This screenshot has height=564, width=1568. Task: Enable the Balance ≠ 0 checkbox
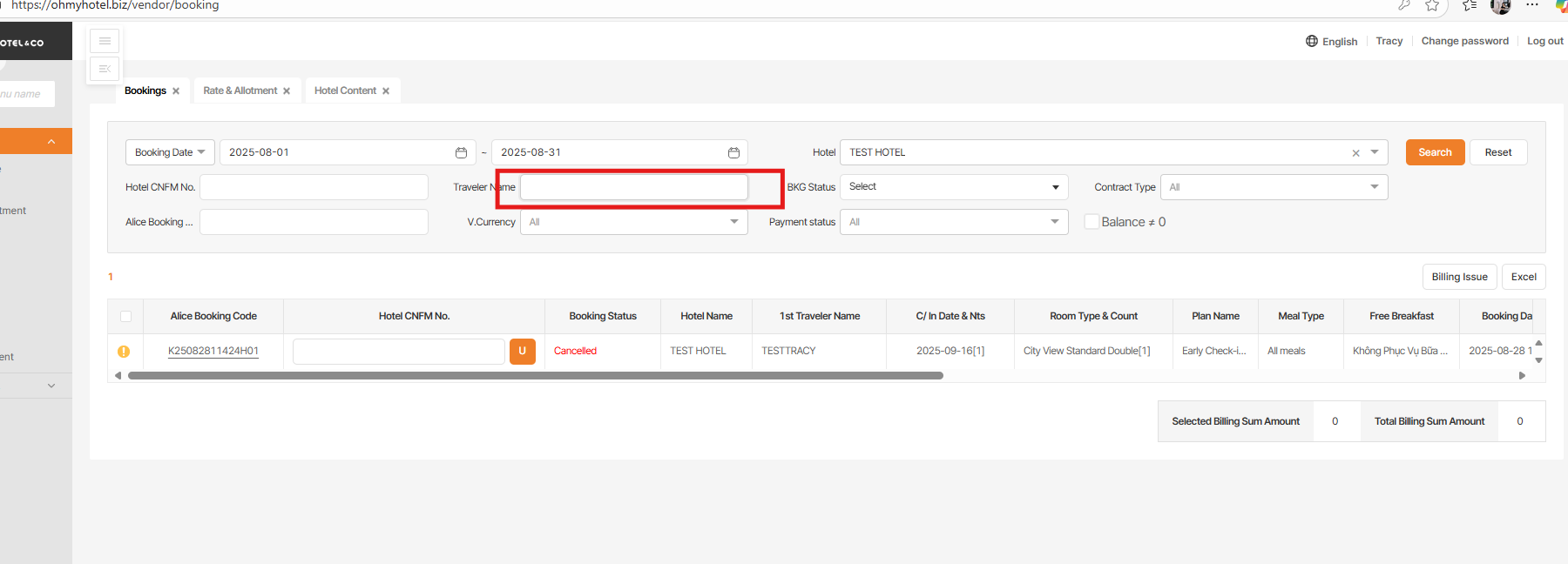[1092, 222]
